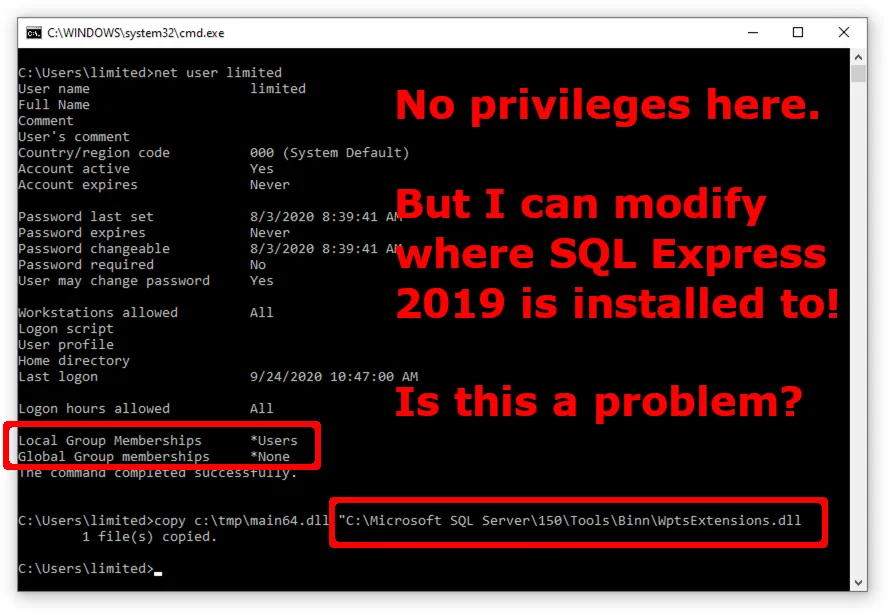Click the 'User may change password' label
Screen dimensions: 889x614
click(x=114, y=281)
